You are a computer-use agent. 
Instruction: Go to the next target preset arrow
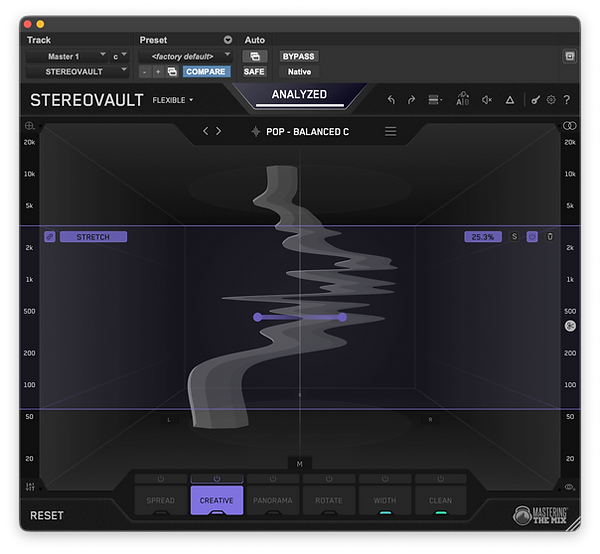coord(218,131)
